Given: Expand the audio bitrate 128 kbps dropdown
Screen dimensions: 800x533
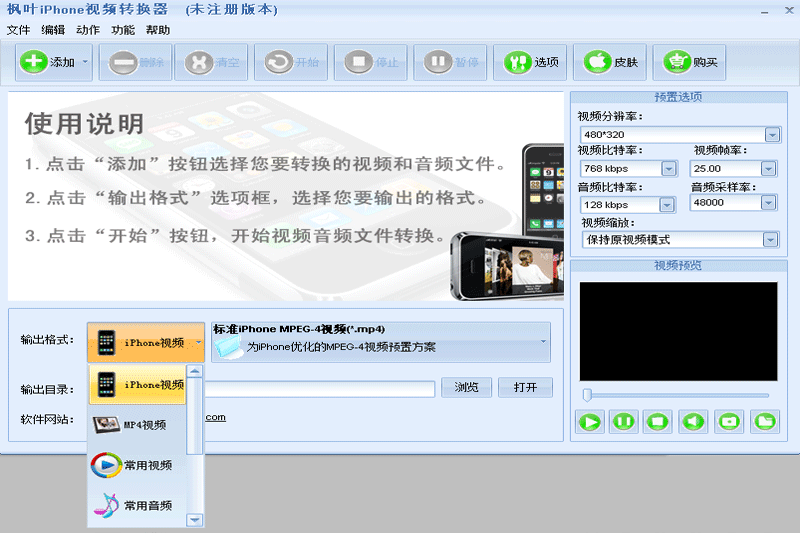Looking at the screenshot, I should click(667, 205).
